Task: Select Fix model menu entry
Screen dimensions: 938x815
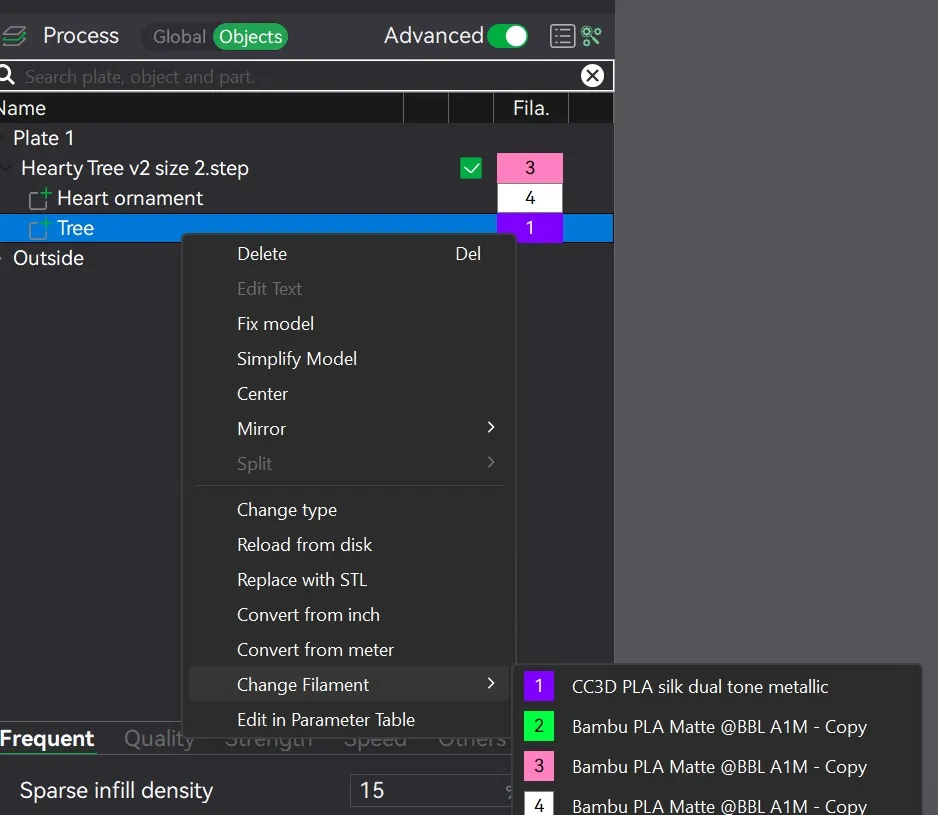Action: [x=349, y=324]
